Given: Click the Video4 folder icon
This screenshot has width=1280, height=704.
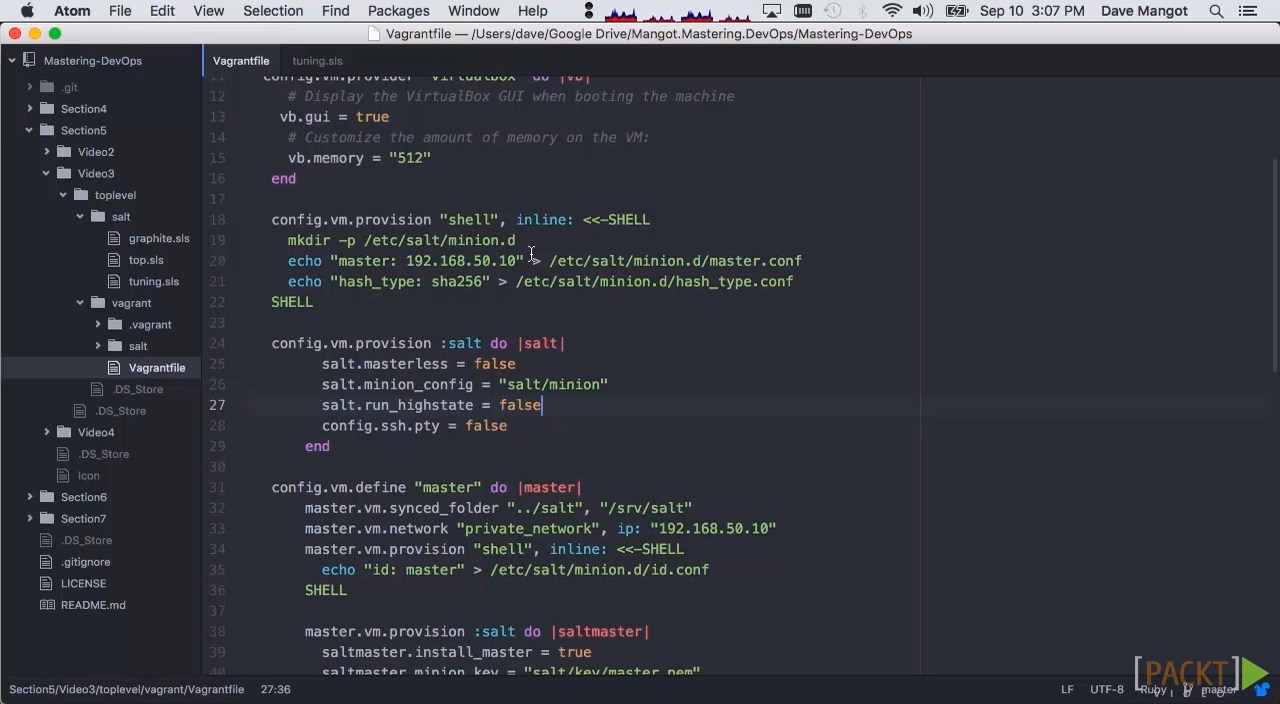Looking at the screenshot, I should pyautogui.click(x=64, y=433).
